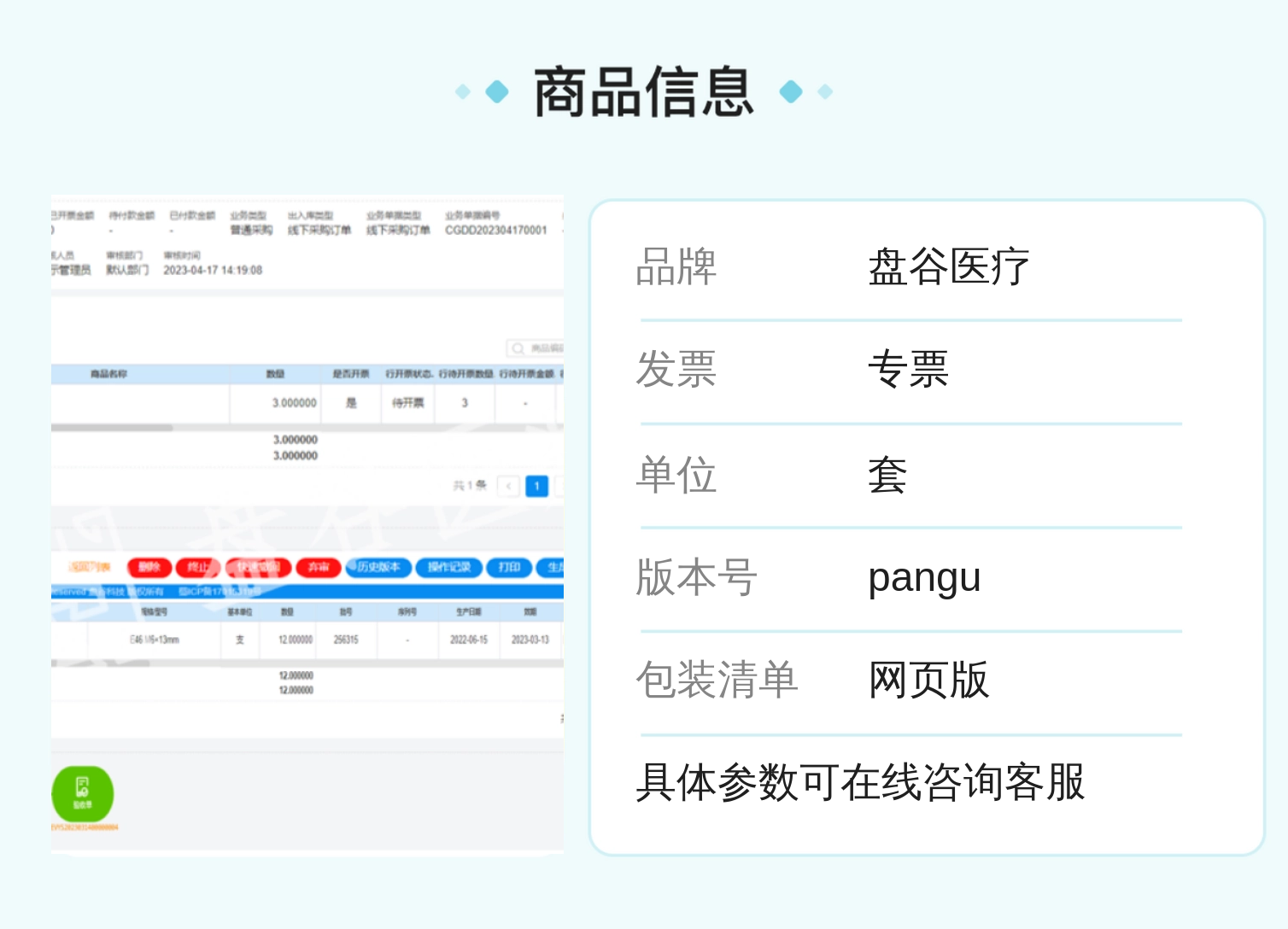
Task: Click the red 弃审 button
Action: coord(318,567)
